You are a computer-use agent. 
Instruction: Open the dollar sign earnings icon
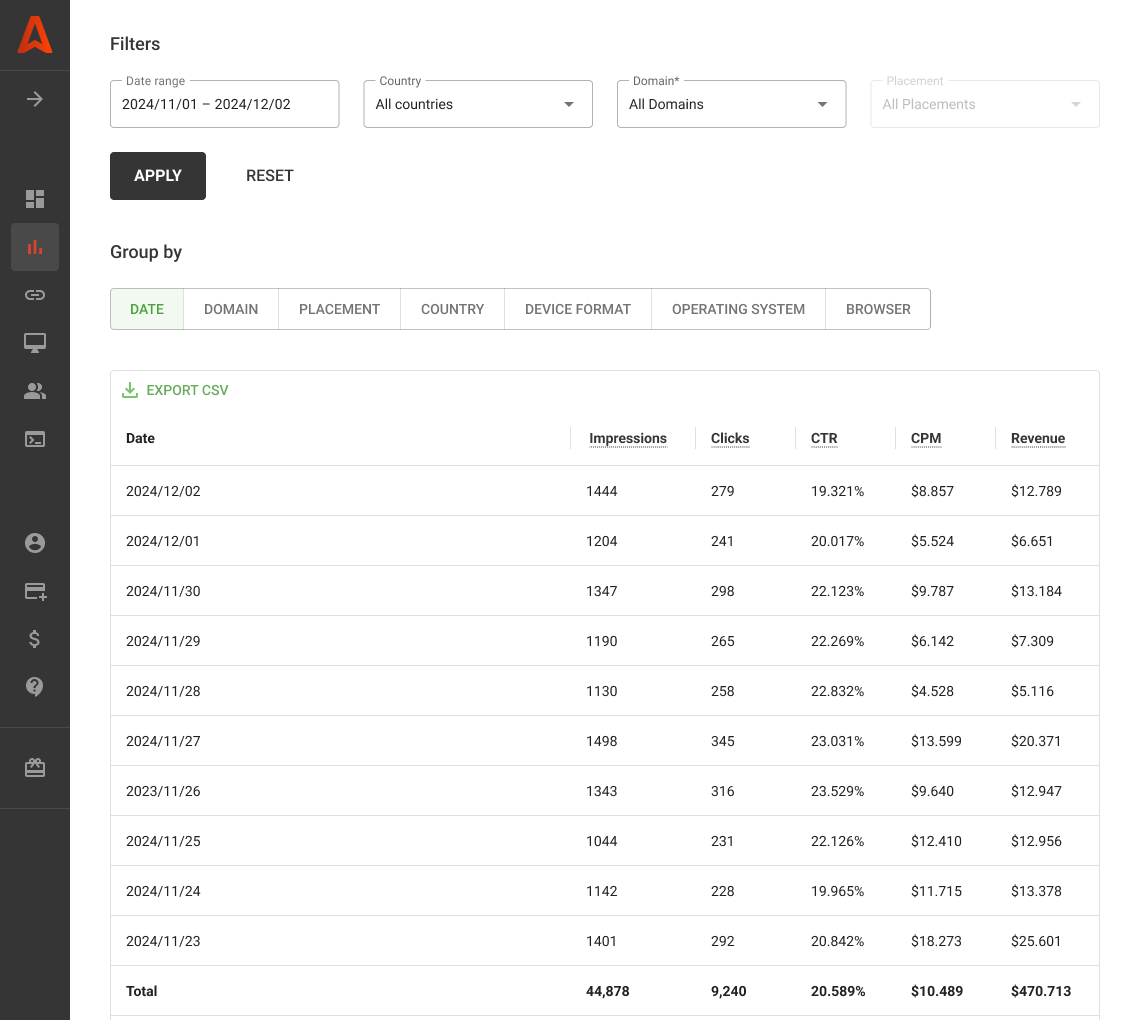pyautogui.click(x=35, y=639)
